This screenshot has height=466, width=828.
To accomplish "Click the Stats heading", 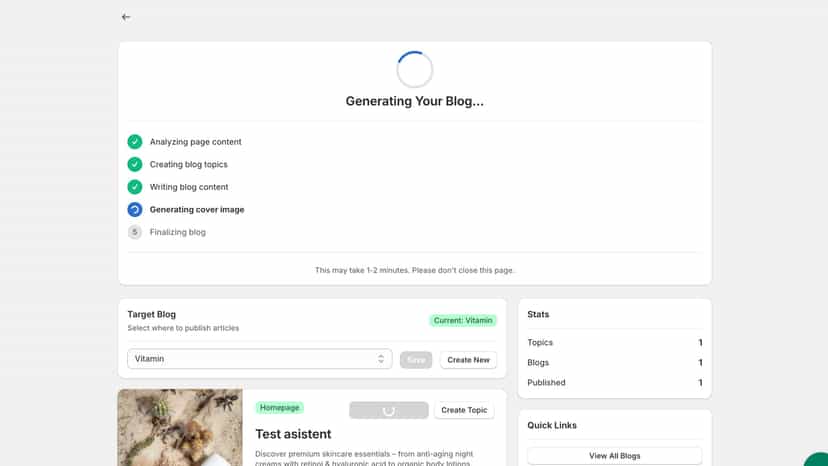I will (538, 314).
